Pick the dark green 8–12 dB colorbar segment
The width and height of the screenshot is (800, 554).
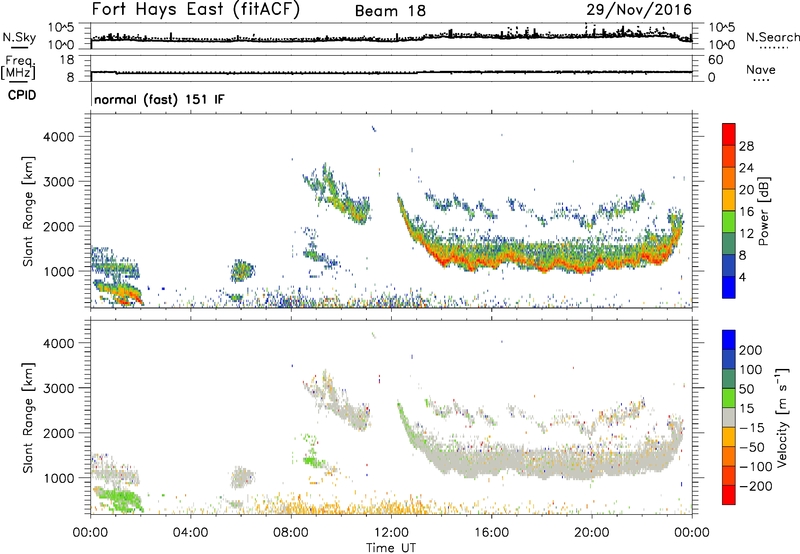pos(729,244)
